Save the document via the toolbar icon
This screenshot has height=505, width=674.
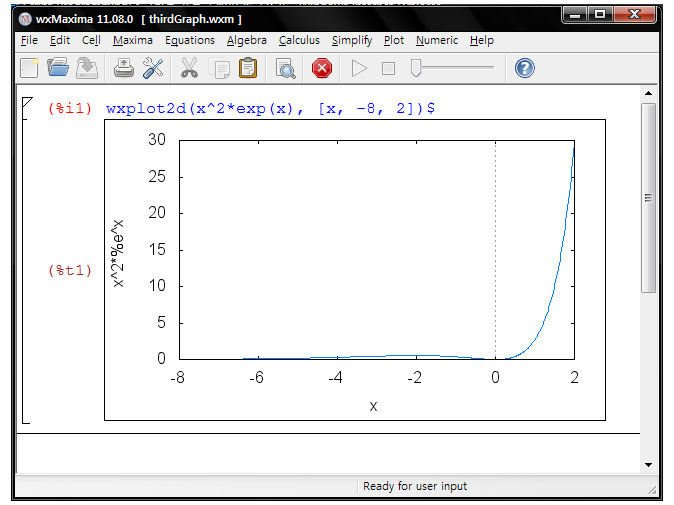click(87, 68)
